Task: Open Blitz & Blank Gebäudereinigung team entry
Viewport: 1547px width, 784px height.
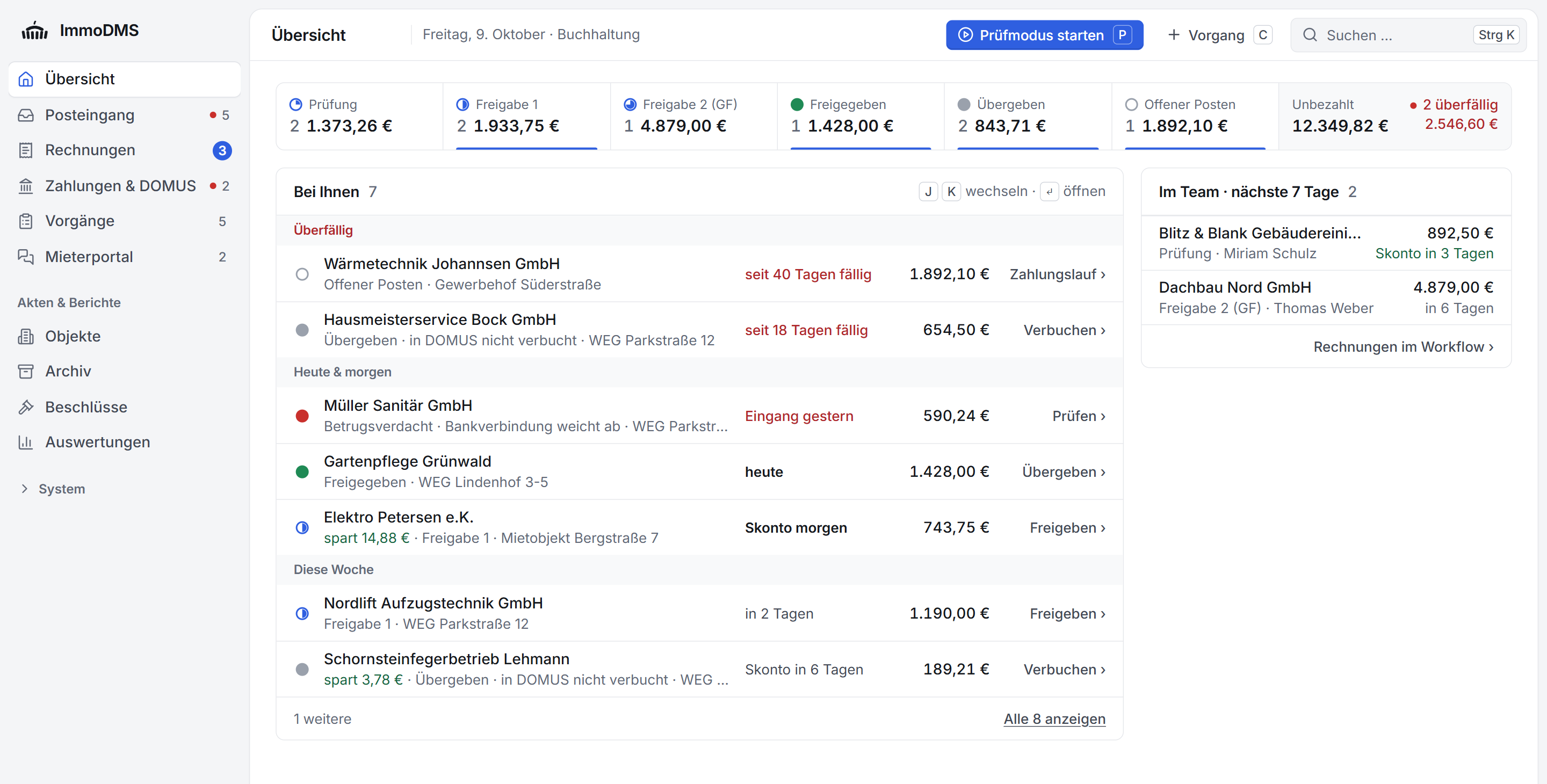Action: [1325, 243]
